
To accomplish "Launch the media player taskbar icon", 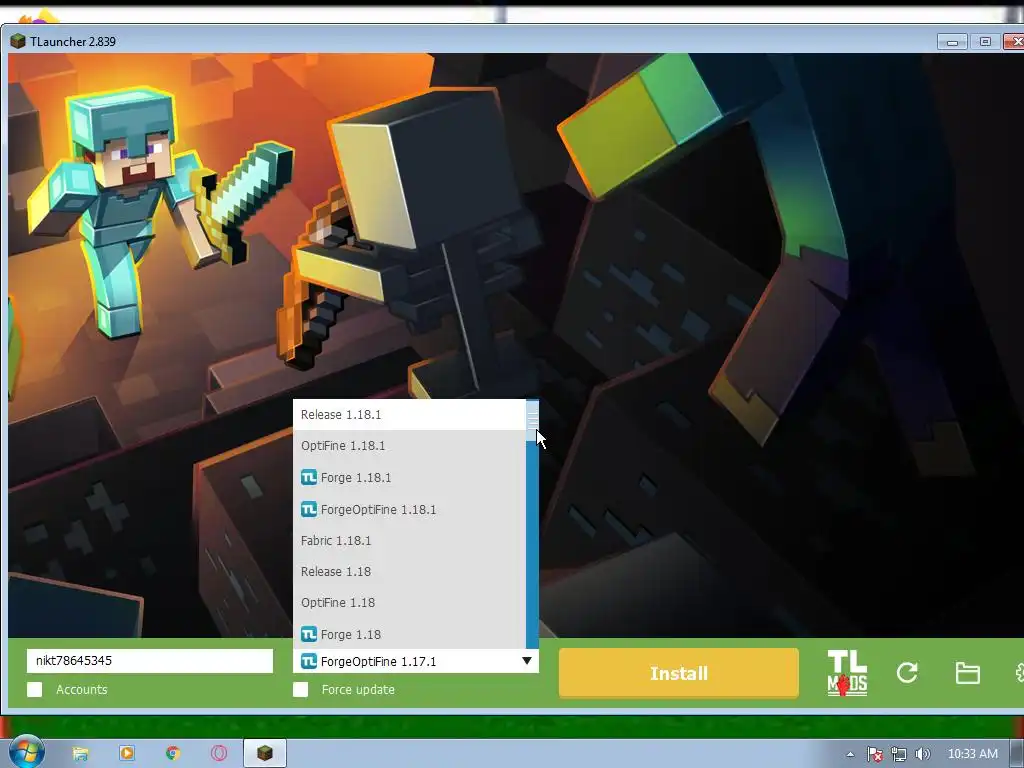I will (x=127, y=754).
